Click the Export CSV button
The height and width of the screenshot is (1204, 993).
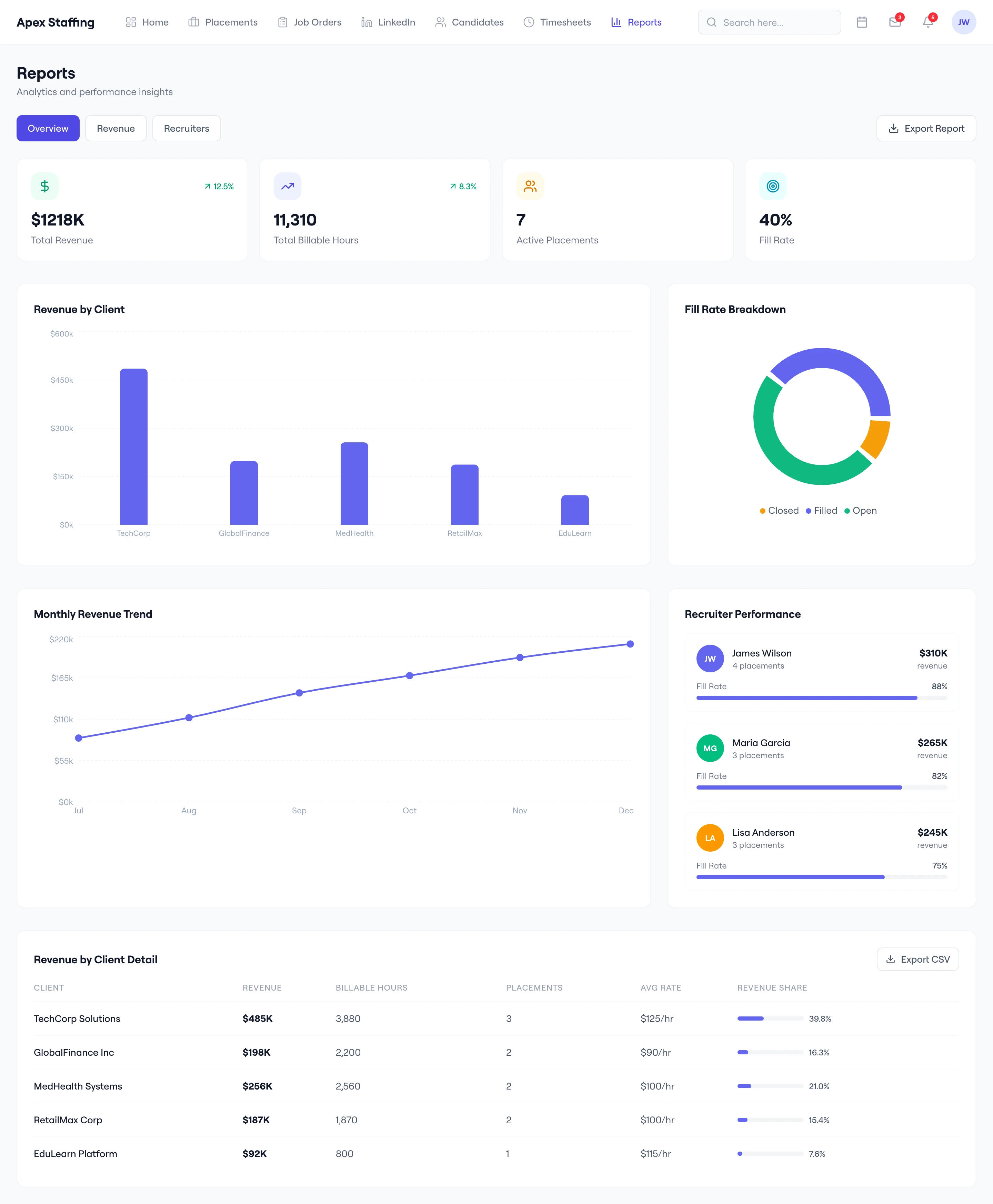point(917,959)
